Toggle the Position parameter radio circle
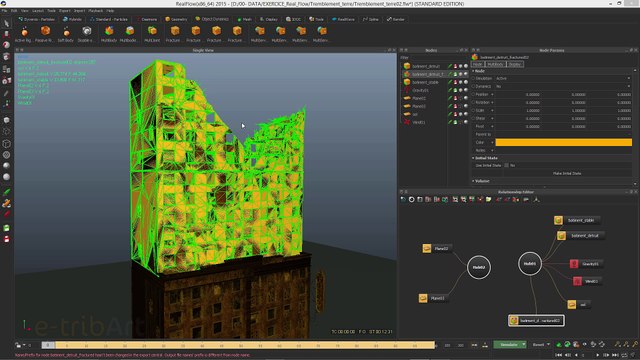The image size is (640, 360). (474, 94)
